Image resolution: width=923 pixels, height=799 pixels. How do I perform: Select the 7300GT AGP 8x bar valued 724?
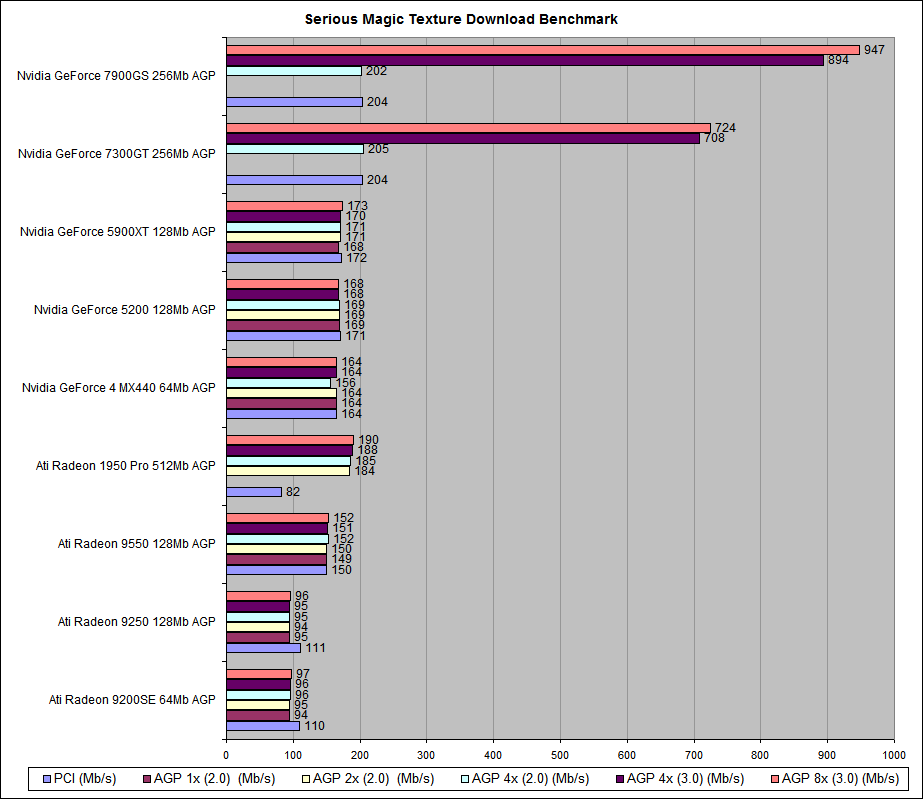(x=469, y=128)
